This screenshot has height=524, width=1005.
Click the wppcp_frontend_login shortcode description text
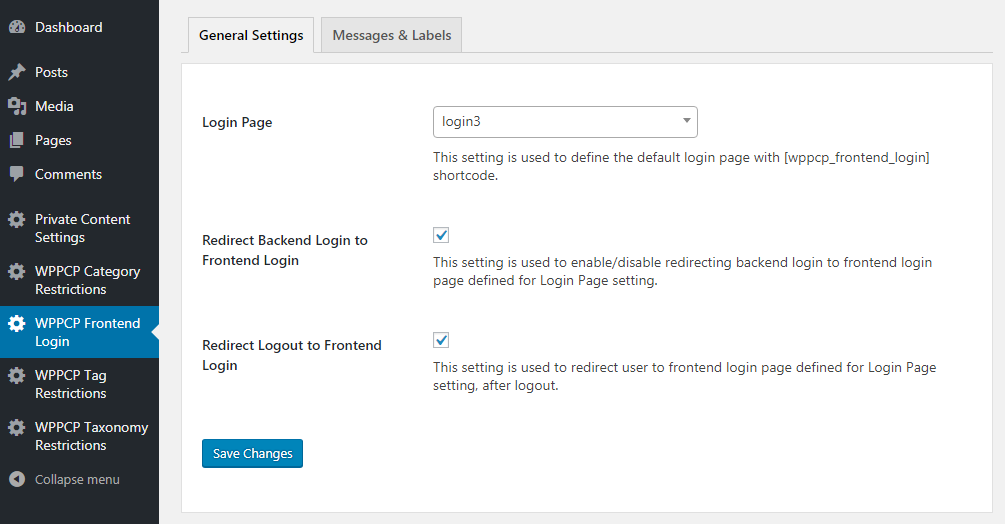[681, 166]
